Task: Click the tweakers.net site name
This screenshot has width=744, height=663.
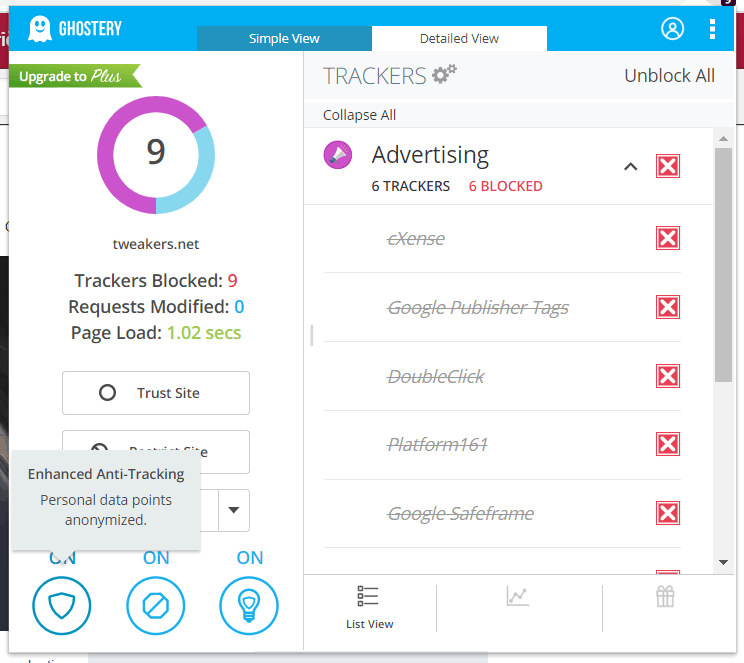Action: point(156,244)
